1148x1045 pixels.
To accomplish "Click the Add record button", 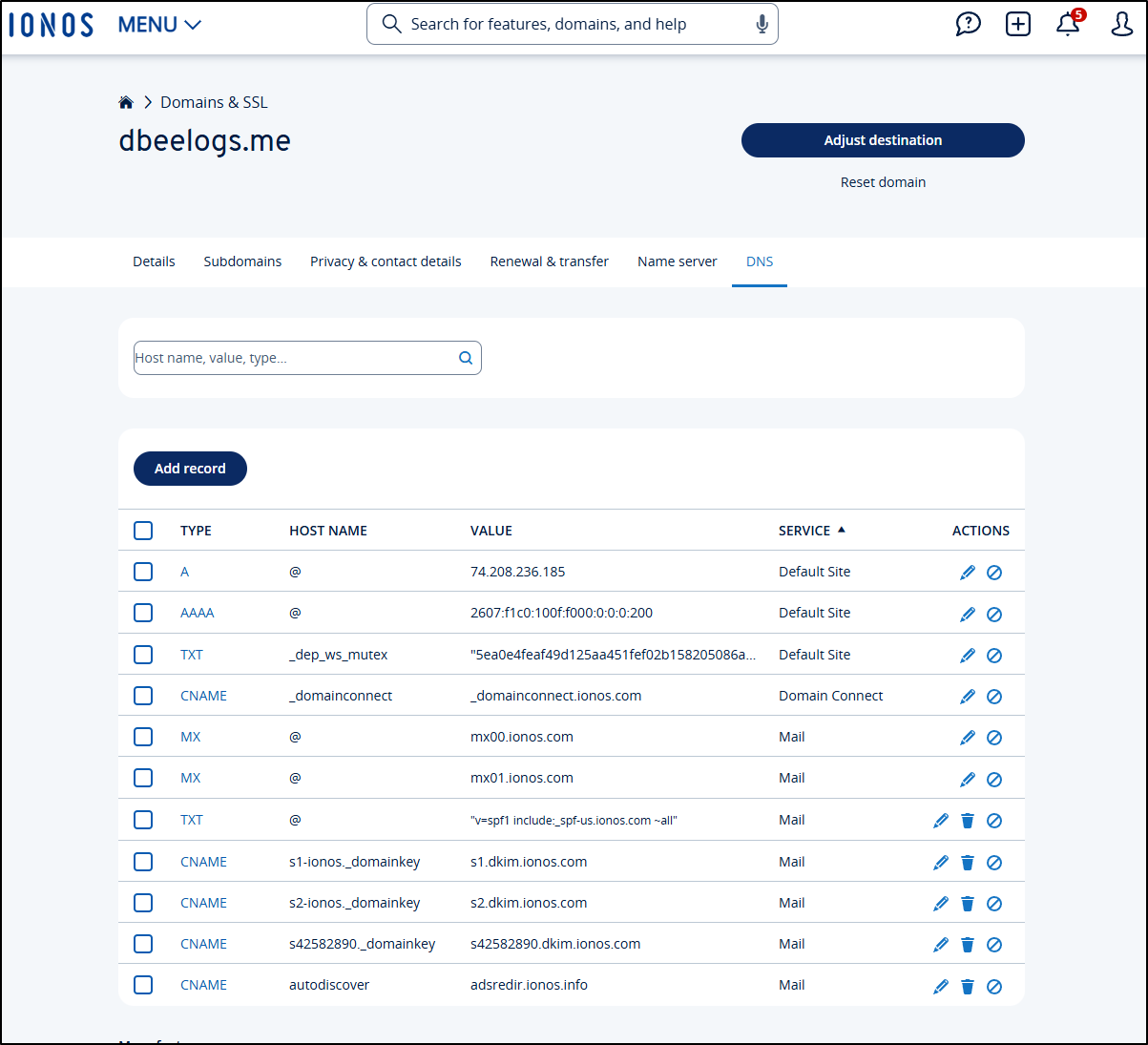I will click(x=190, y=469).
